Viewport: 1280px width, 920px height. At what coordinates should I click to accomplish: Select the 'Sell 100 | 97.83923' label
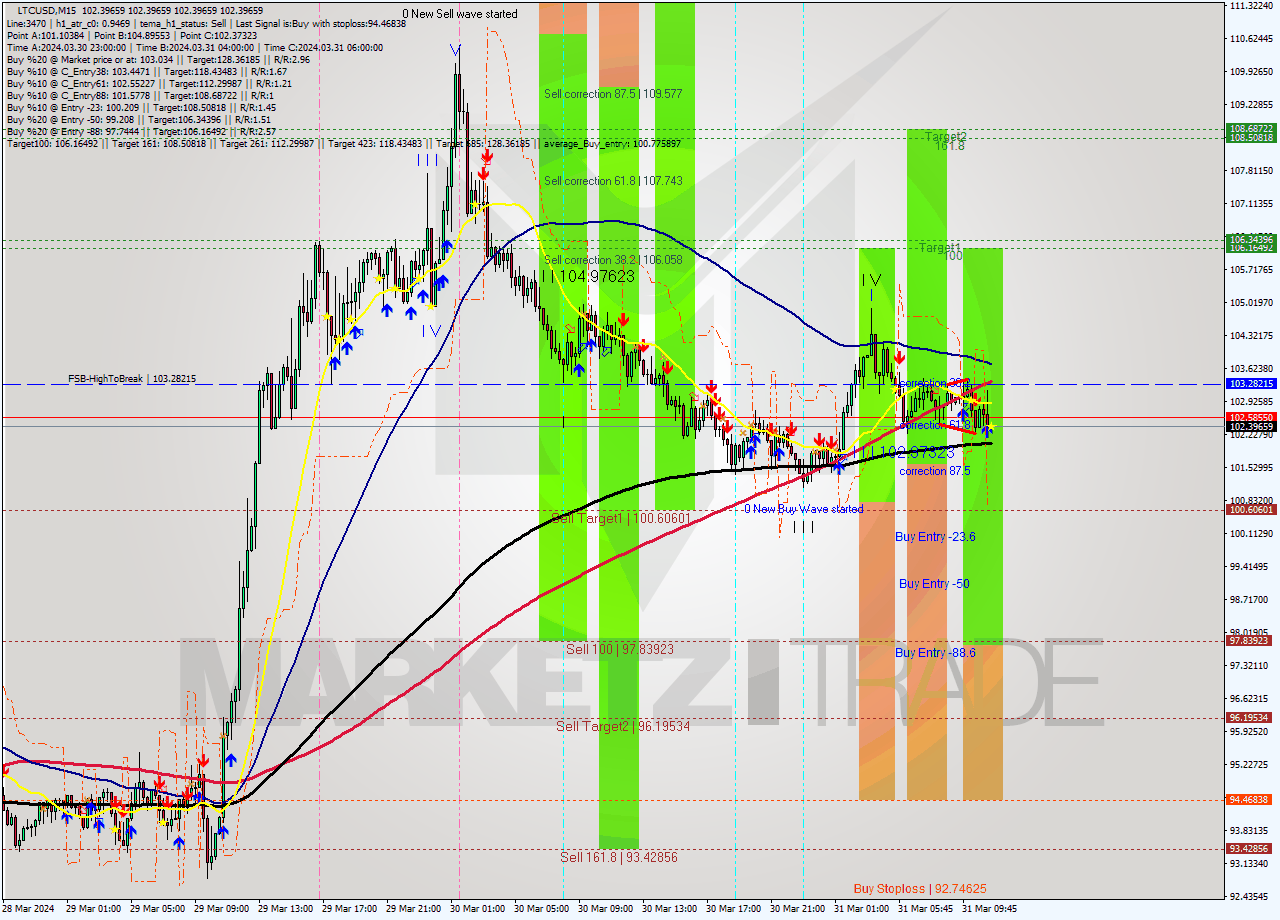pyautogui.click(x=620, y=649)
